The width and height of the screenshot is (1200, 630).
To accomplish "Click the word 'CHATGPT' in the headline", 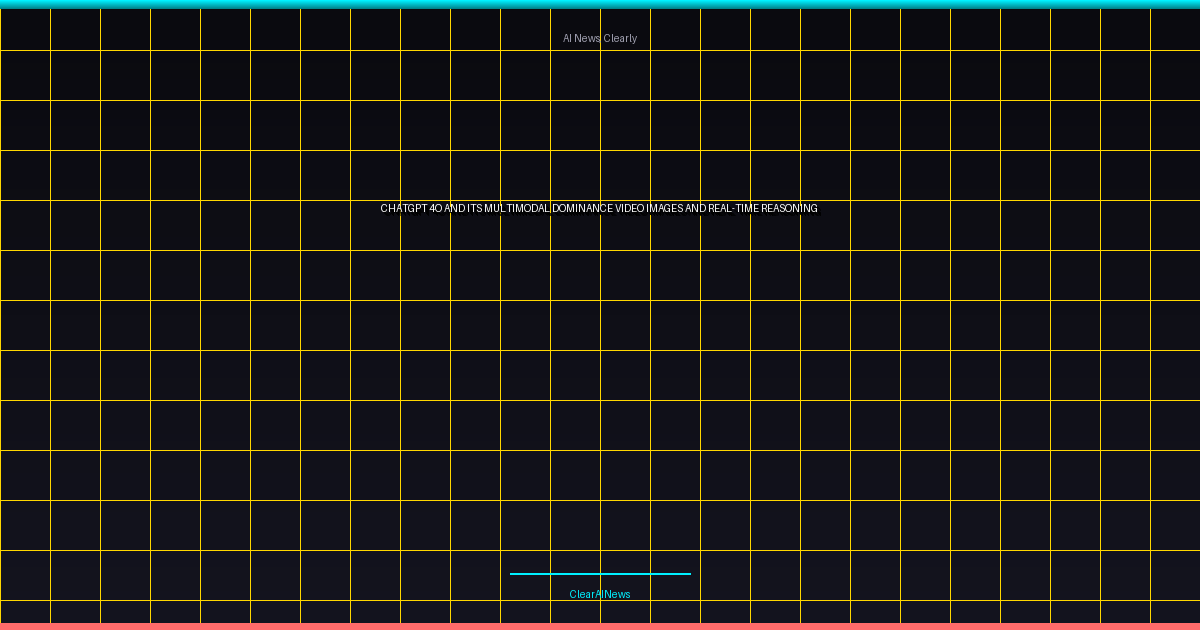I will 403,209.
